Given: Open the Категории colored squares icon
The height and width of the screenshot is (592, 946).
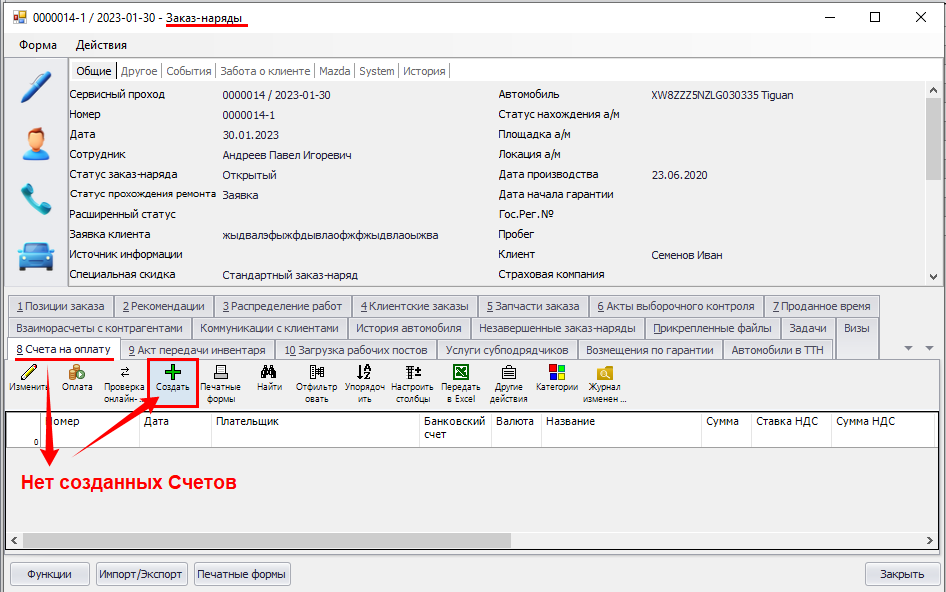Looking at the screenshot, I should pos(557,373).
